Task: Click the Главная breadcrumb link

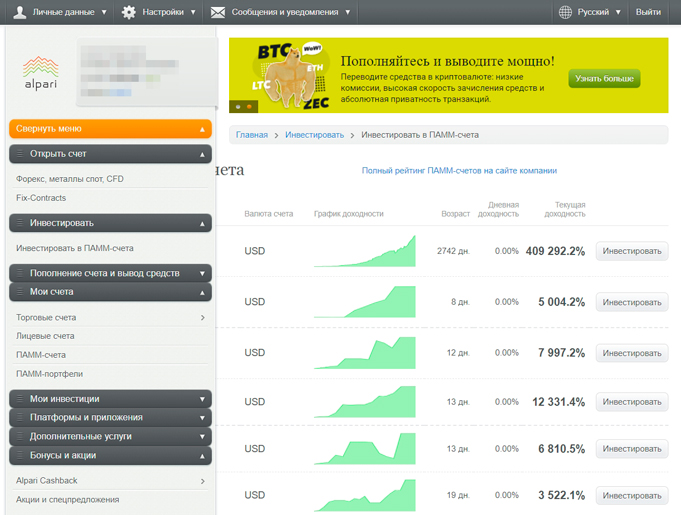Action: pyautogui.click(x=252, y=135)
